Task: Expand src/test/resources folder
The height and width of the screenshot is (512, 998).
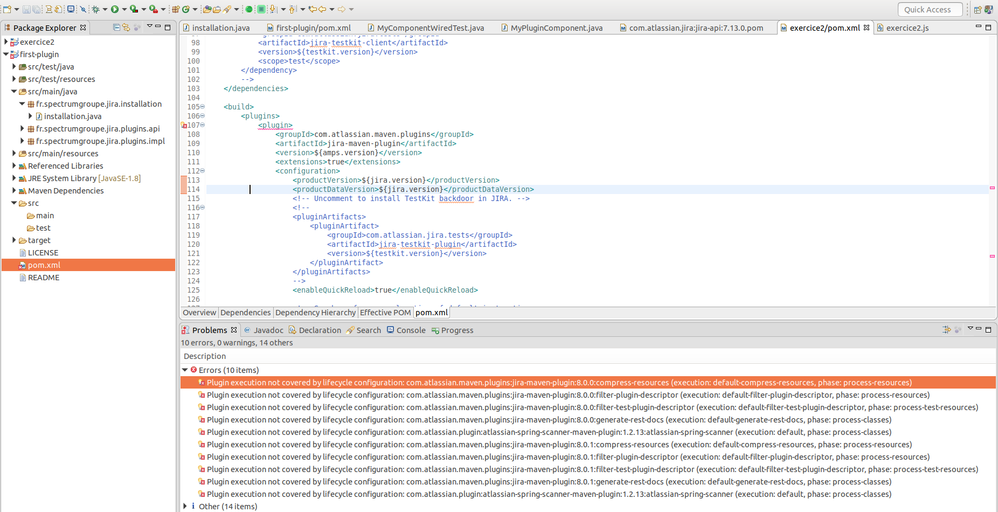Action: pyautogui.click(x=14, y=79)
